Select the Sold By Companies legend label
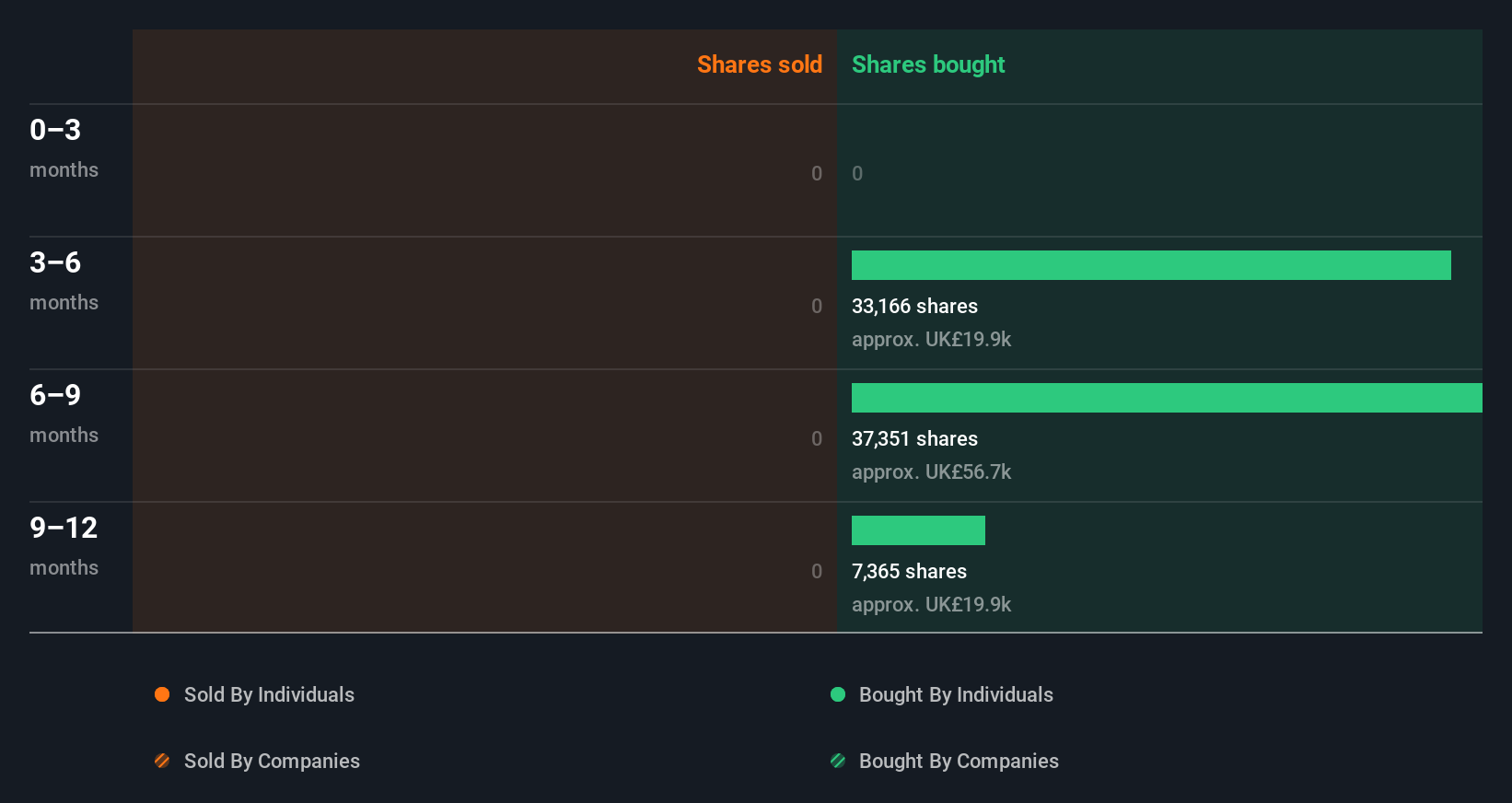 click(x=272, y=762)
